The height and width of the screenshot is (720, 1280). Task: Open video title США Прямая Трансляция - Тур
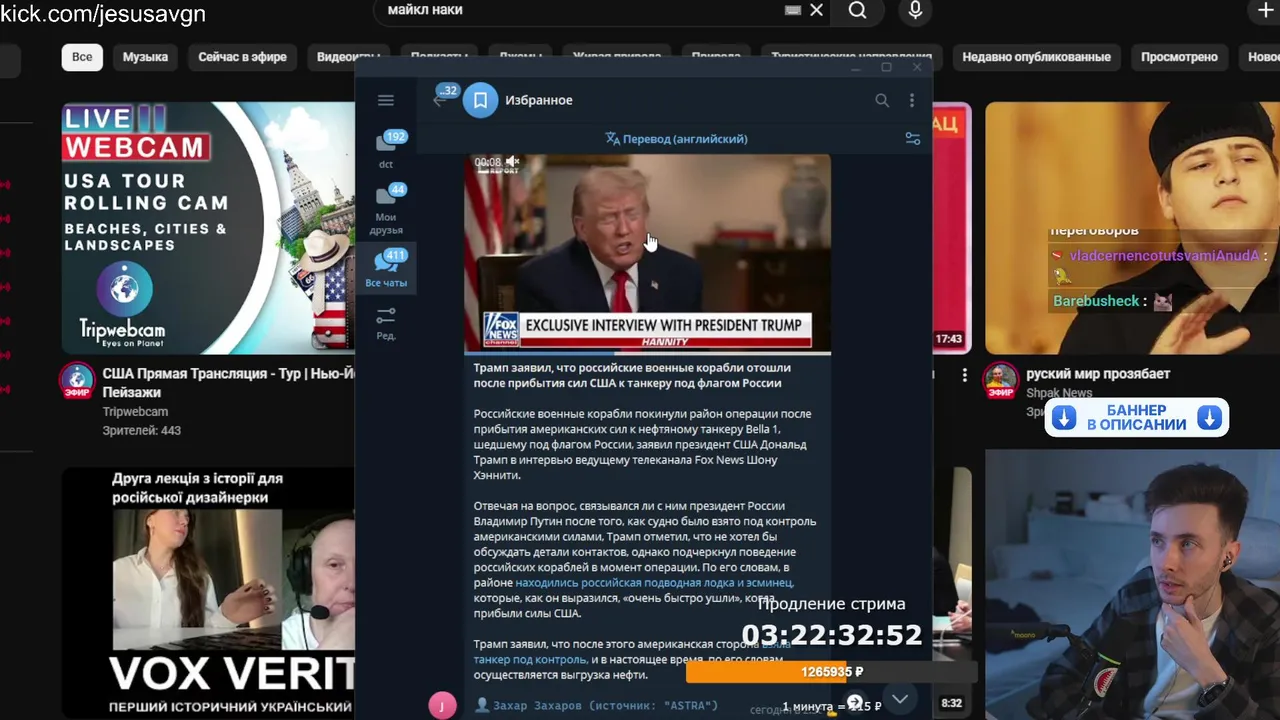pos(228,382)
